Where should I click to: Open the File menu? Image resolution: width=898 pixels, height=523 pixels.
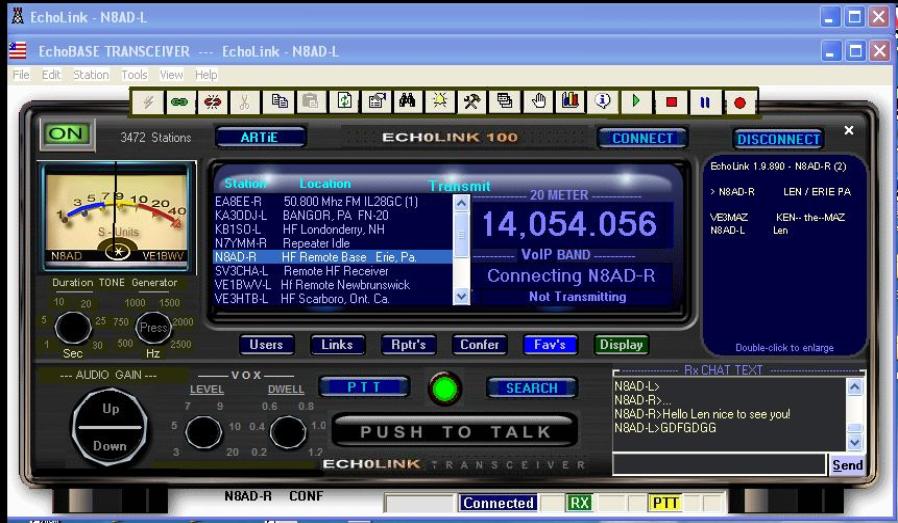pos(21,75)
